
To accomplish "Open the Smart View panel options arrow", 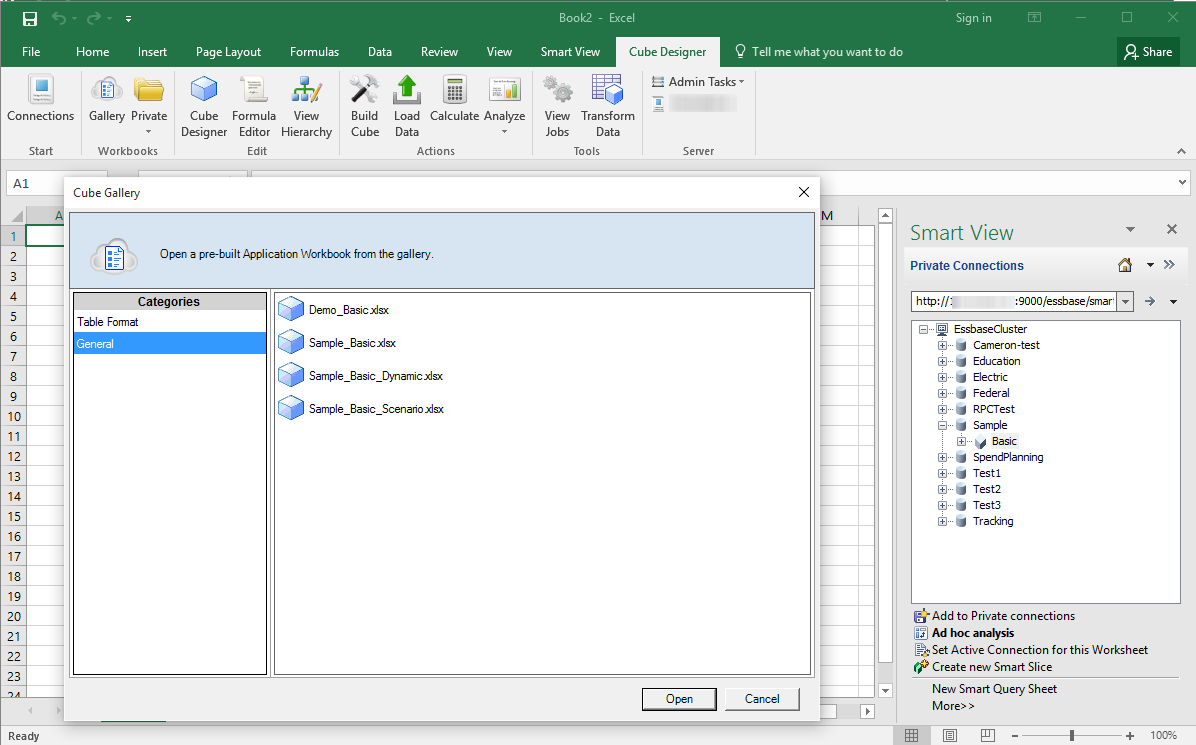I will 1130,230.
